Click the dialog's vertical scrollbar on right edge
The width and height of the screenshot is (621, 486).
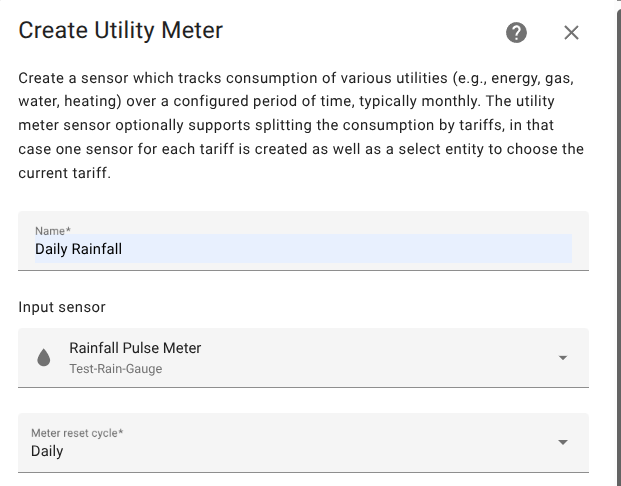pos(617,246)
